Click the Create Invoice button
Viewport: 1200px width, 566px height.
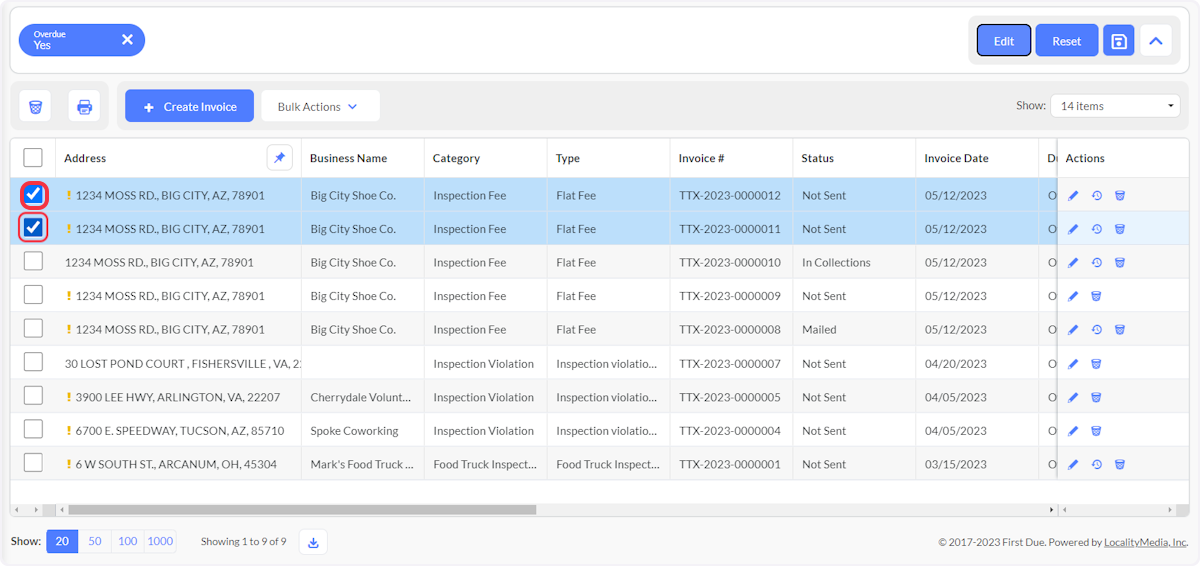tap(190, 106)
